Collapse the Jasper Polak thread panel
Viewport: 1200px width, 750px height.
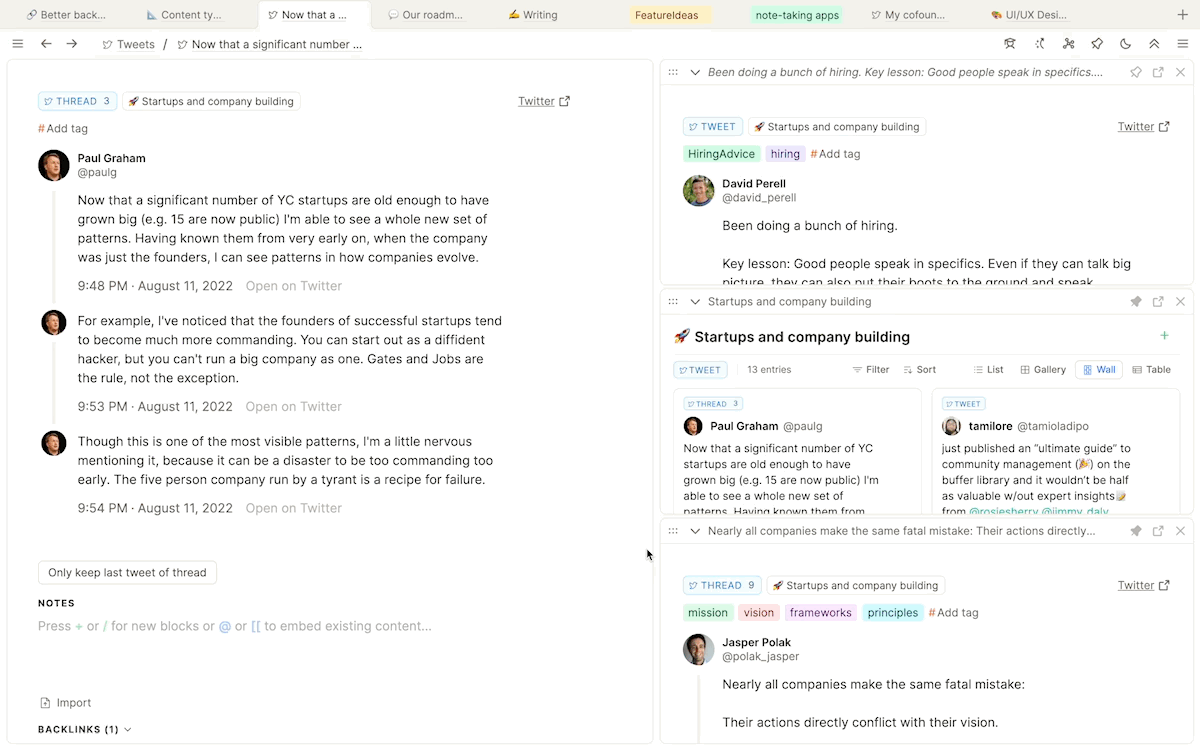click(x=695, y=531)
